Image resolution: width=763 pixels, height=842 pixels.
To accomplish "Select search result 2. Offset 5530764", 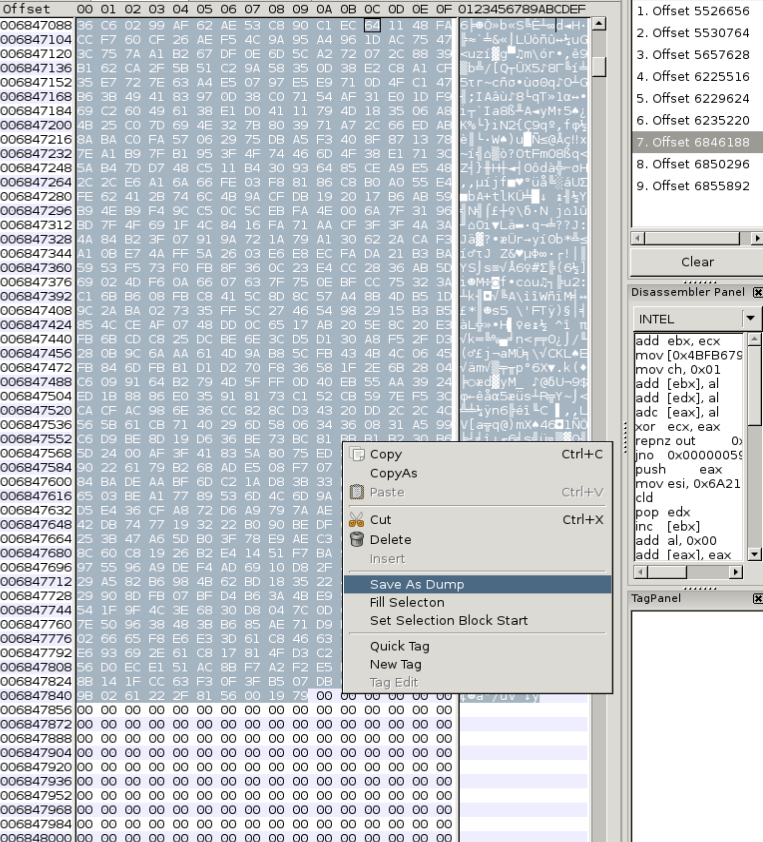I will 693,33.
